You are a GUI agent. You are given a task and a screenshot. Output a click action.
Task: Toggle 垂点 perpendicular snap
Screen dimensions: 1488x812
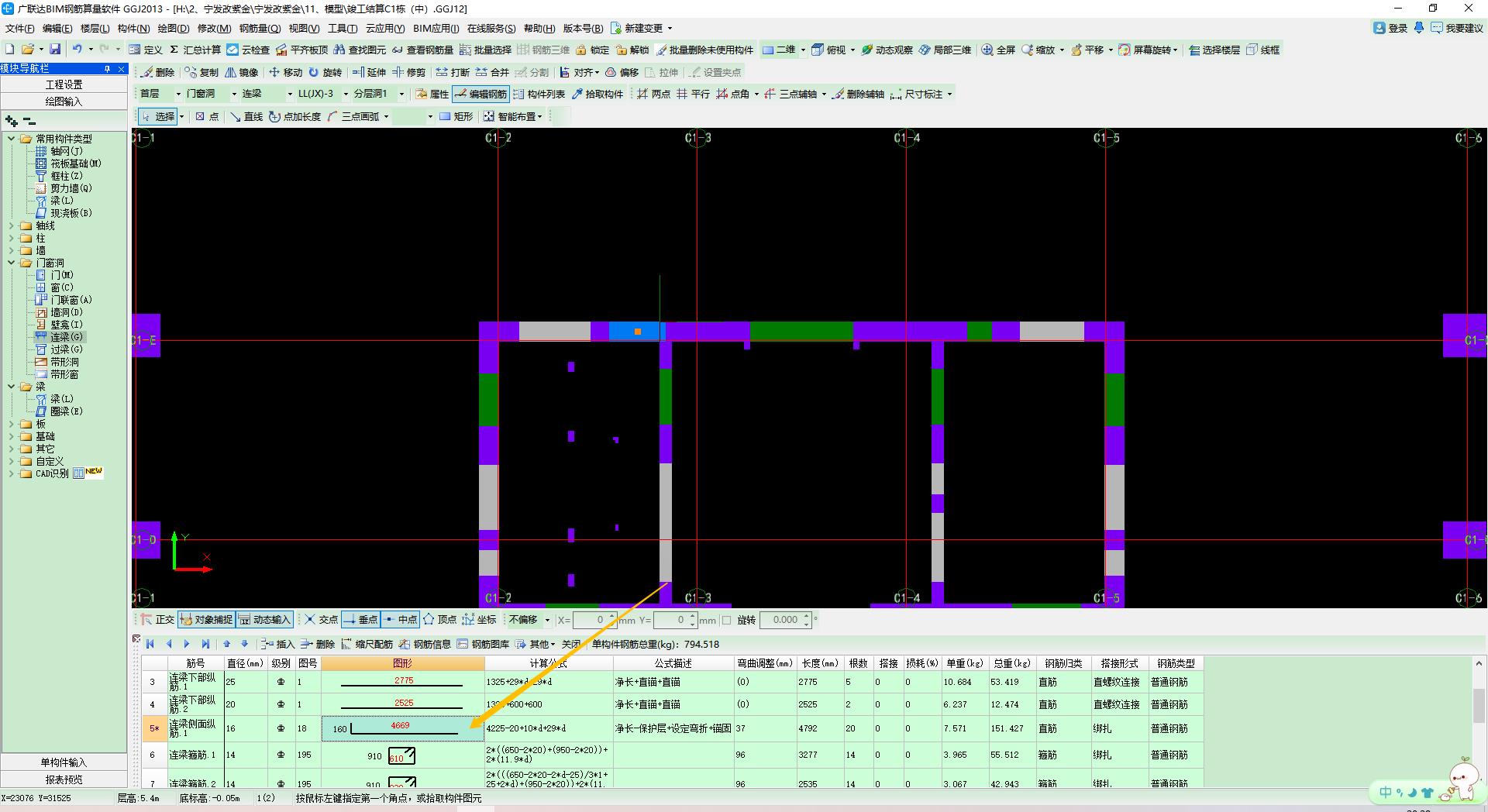tap(361, 619)
